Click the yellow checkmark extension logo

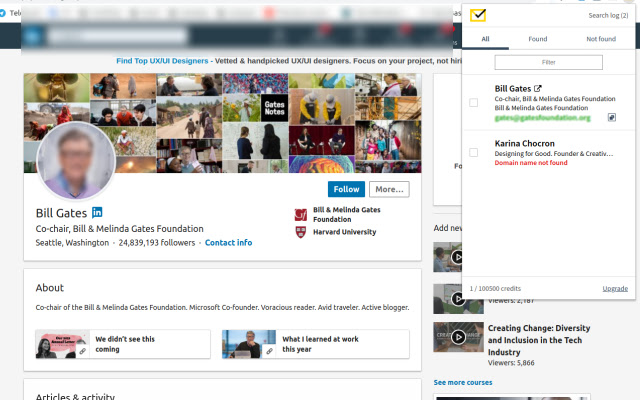pyautogui.click(x=478, y=15)
